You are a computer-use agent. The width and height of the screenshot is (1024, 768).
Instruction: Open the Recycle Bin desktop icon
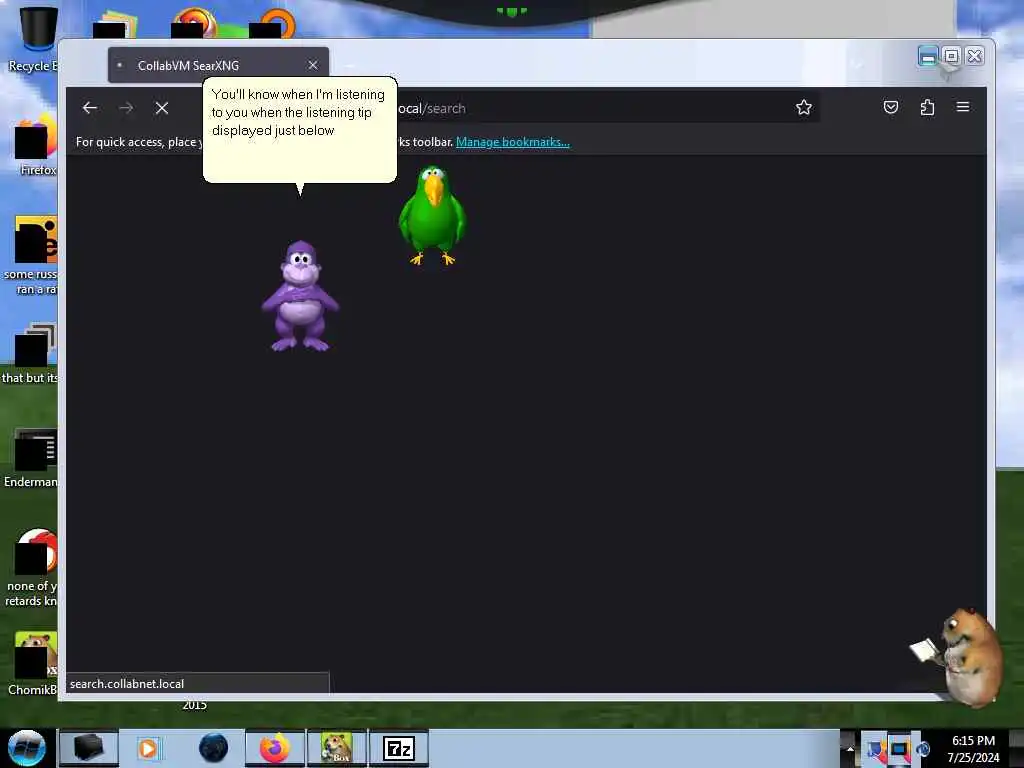pos(33,39)
